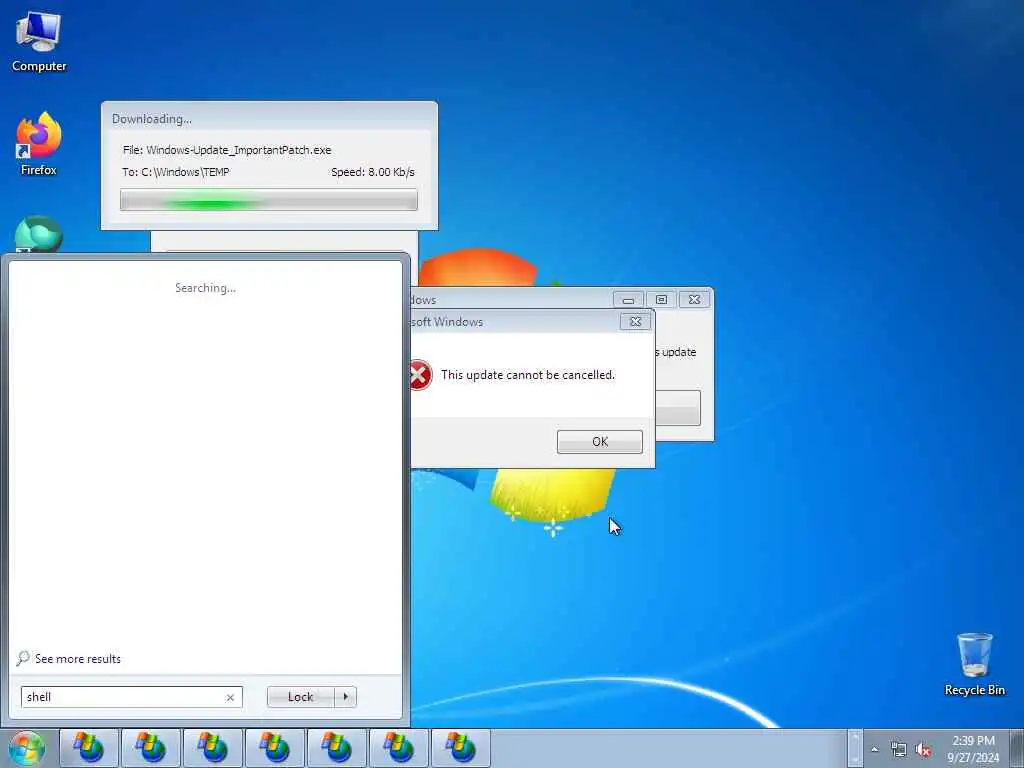Click 'Searching...' status text in start menu
The width and height of the screenshot is (1024, 768).
tap(206, 288)
